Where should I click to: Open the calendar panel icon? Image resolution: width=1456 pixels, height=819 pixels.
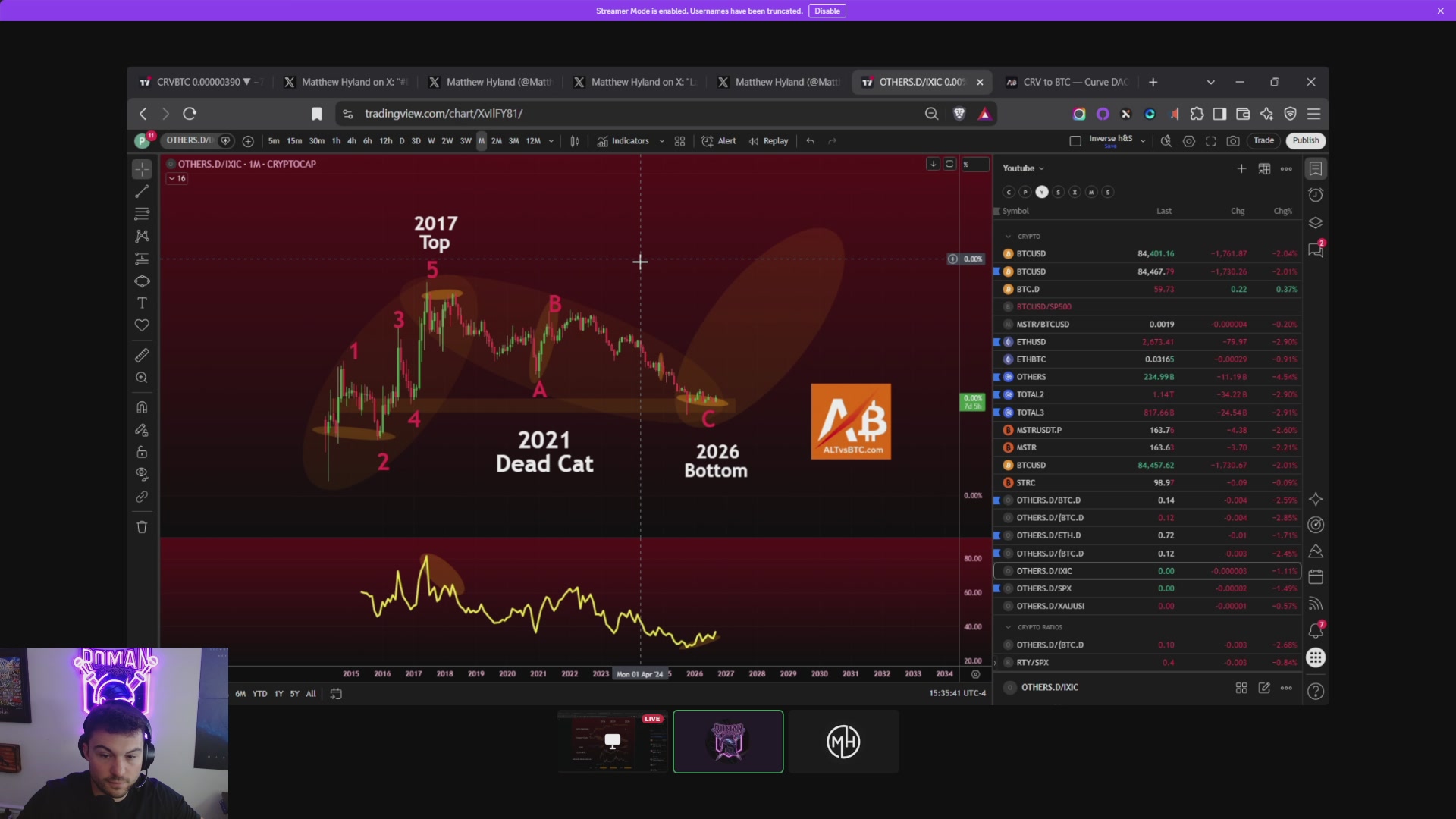click(1316, 576)
